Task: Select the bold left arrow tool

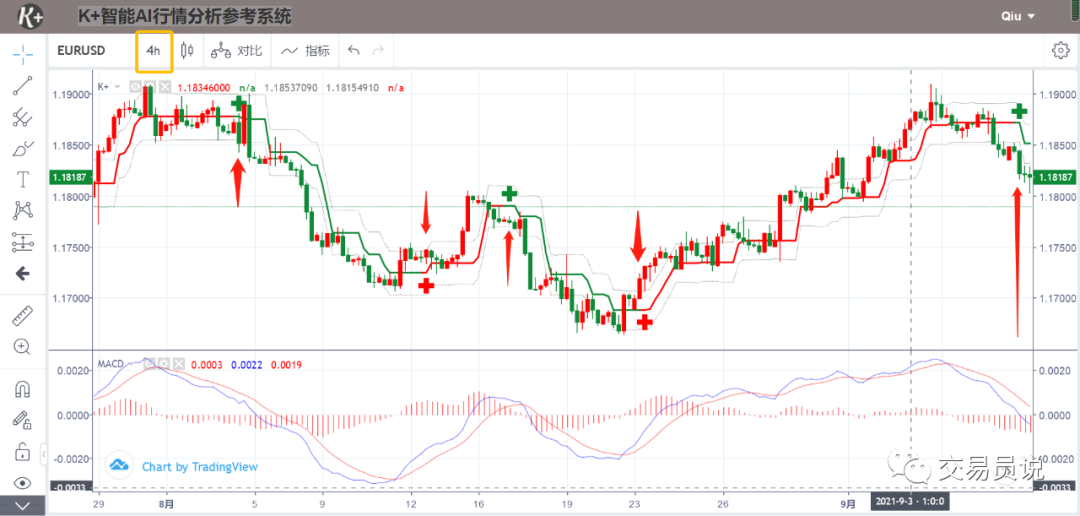Action: coord(23,274)
